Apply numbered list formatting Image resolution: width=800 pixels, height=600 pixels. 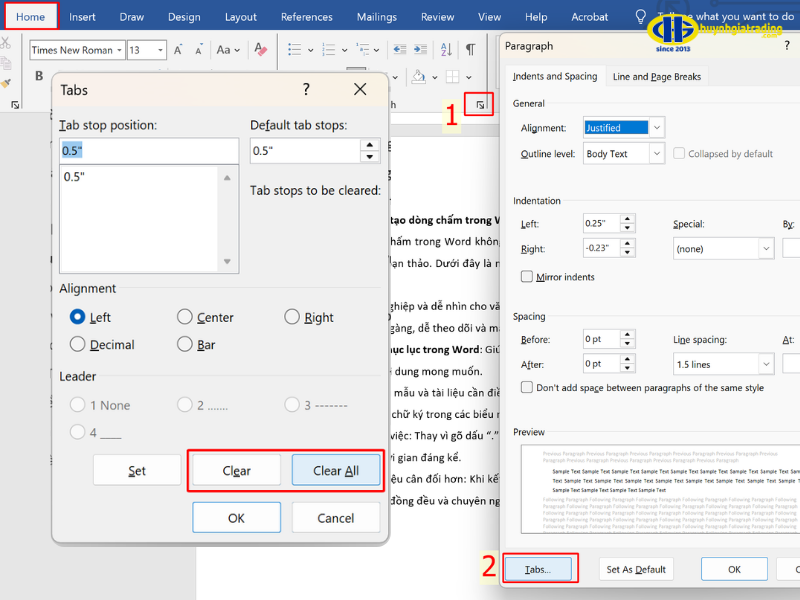[329, 49]
